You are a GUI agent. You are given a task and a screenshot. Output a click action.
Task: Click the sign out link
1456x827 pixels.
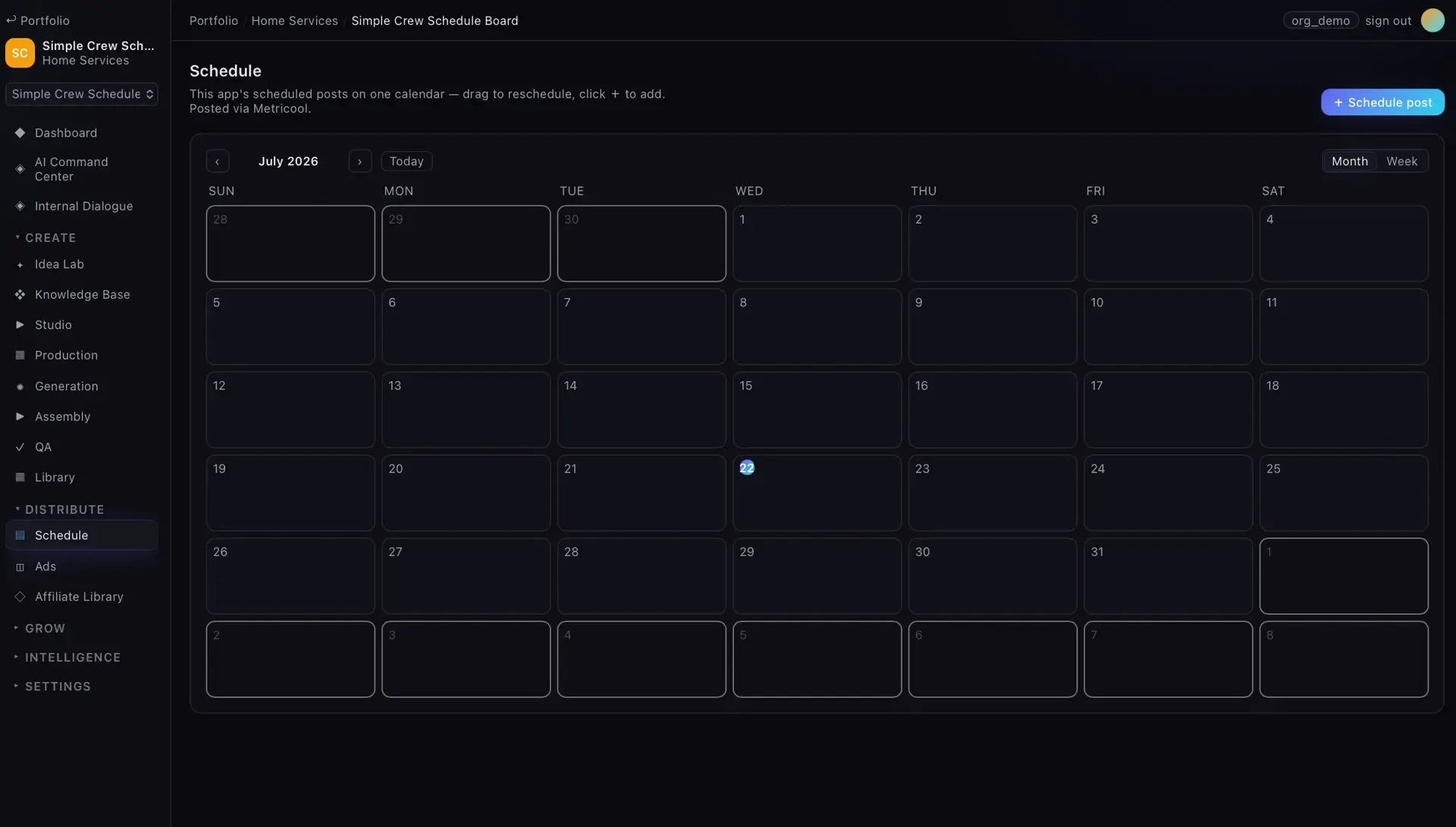click(x=1388, y=20)
